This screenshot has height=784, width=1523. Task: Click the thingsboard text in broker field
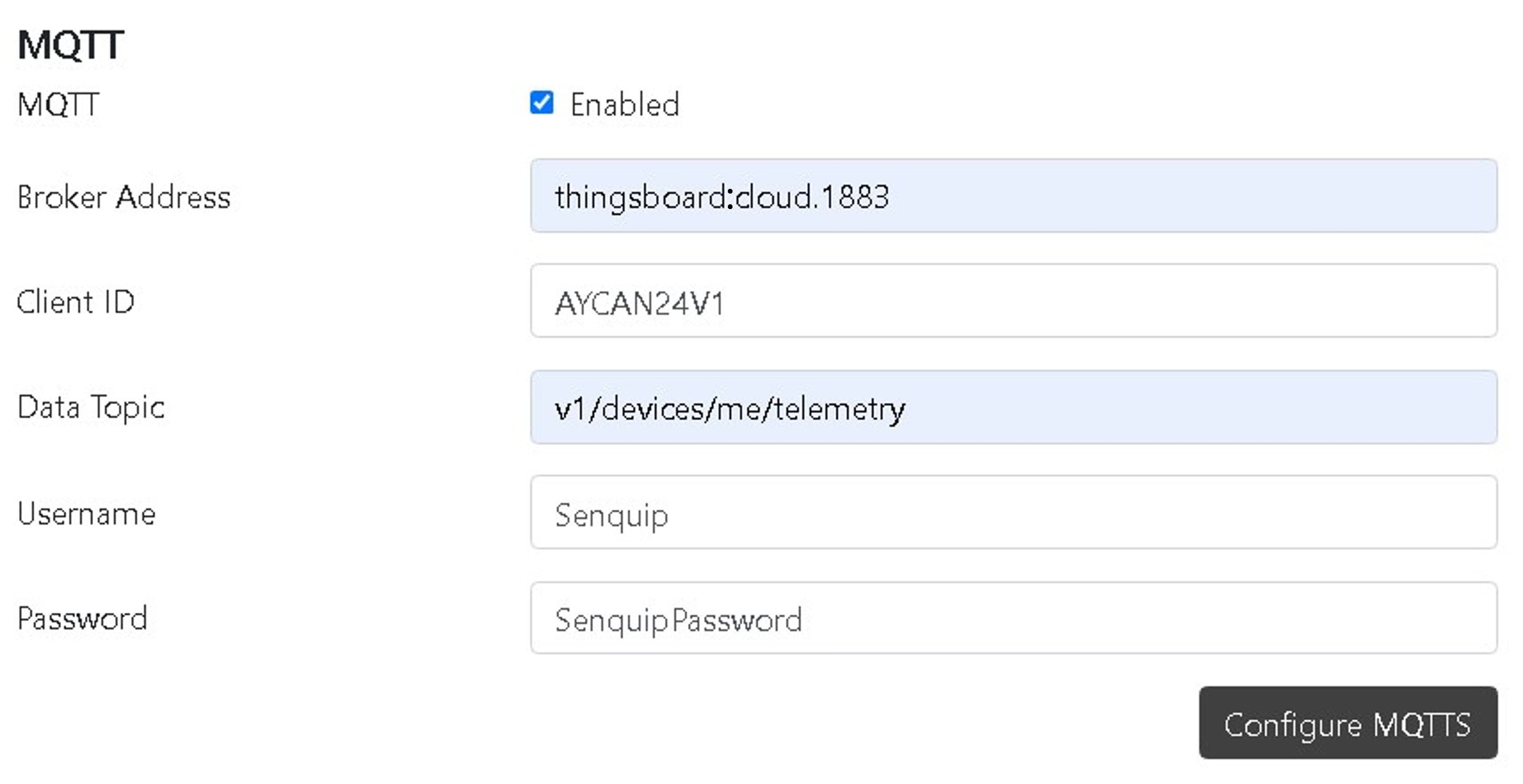640,197
